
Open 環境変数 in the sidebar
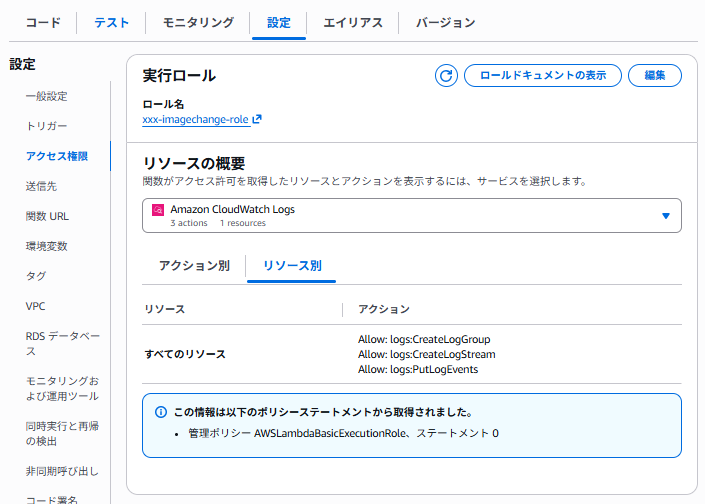pyautogui.click(x=47, y=246)
